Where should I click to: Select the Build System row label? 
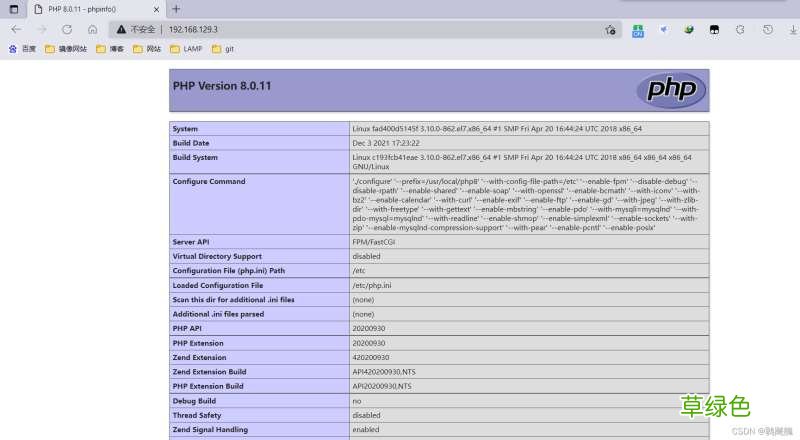click(x=195, y=157)
